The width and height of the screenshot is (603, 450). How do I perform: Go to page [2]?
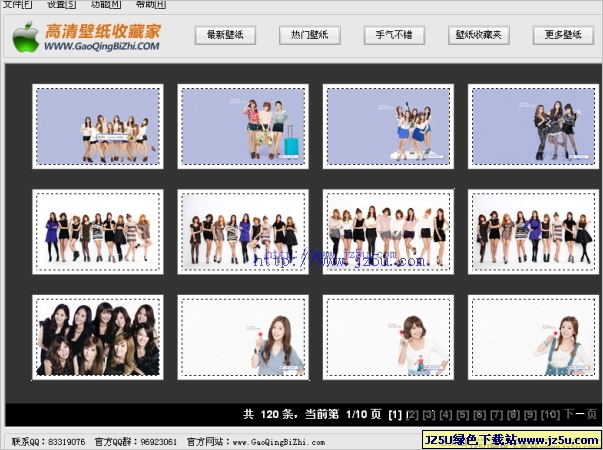412,415
